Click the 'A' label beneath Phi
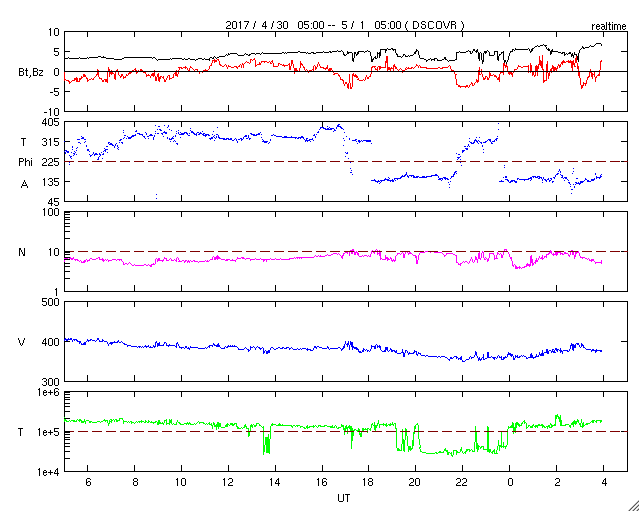Image resolution: width=640 pixels, height=512 pixels. tap(24, 185)
